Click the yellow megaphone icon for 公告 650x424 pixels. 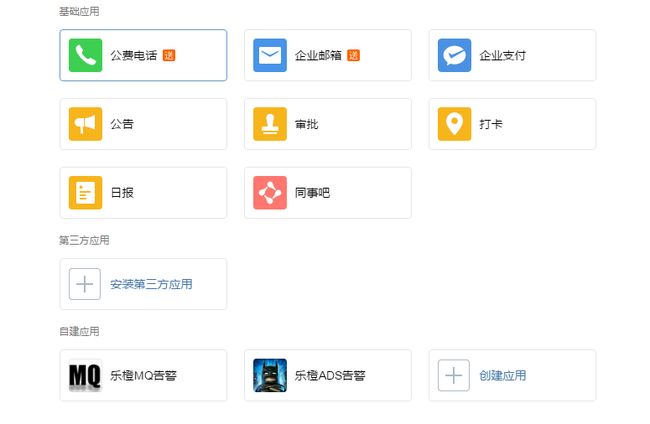click(85, 124)
